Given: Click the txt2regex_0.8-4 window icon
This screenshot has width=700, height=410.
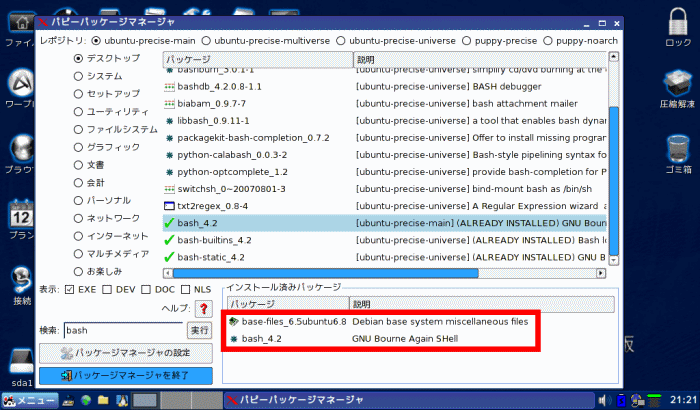Looking at the screenshot, I should pyautogui.click(x=169, y=206).
